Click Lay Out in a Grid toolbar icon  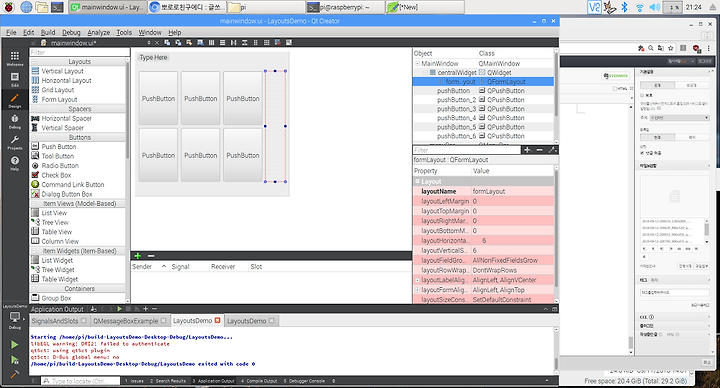tap(266, 42)
